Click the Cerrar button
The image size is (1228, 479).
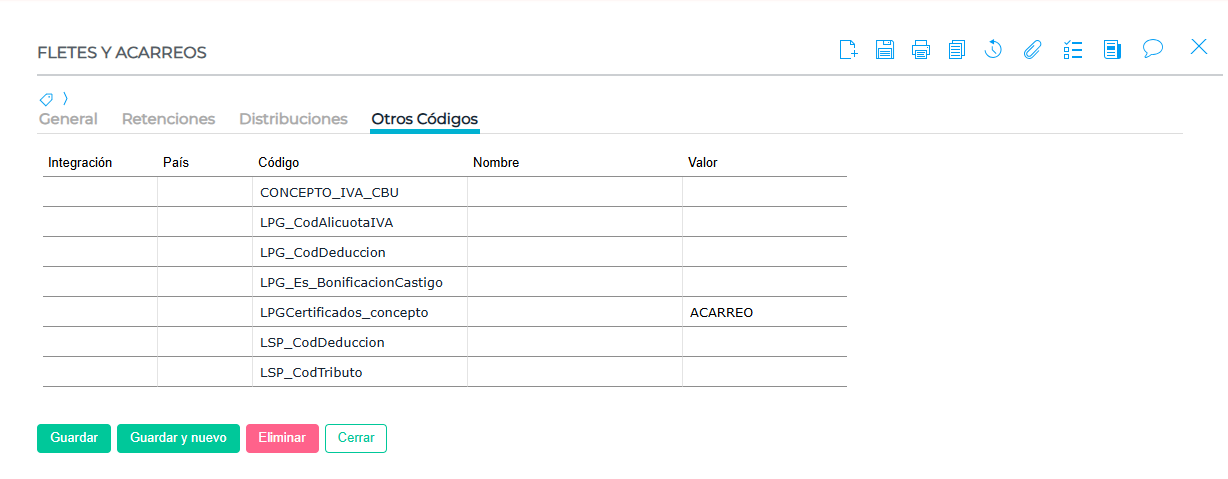356,438
